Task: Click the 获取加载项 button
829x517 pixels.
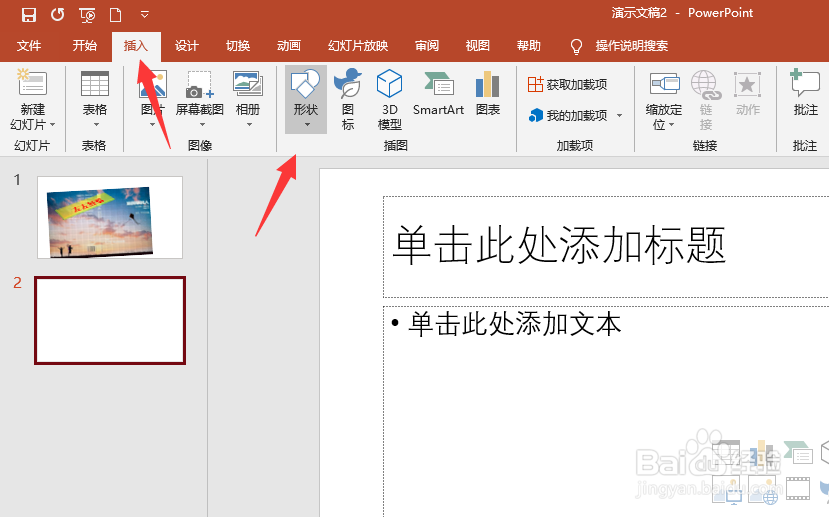Action: tap(567, 84)
